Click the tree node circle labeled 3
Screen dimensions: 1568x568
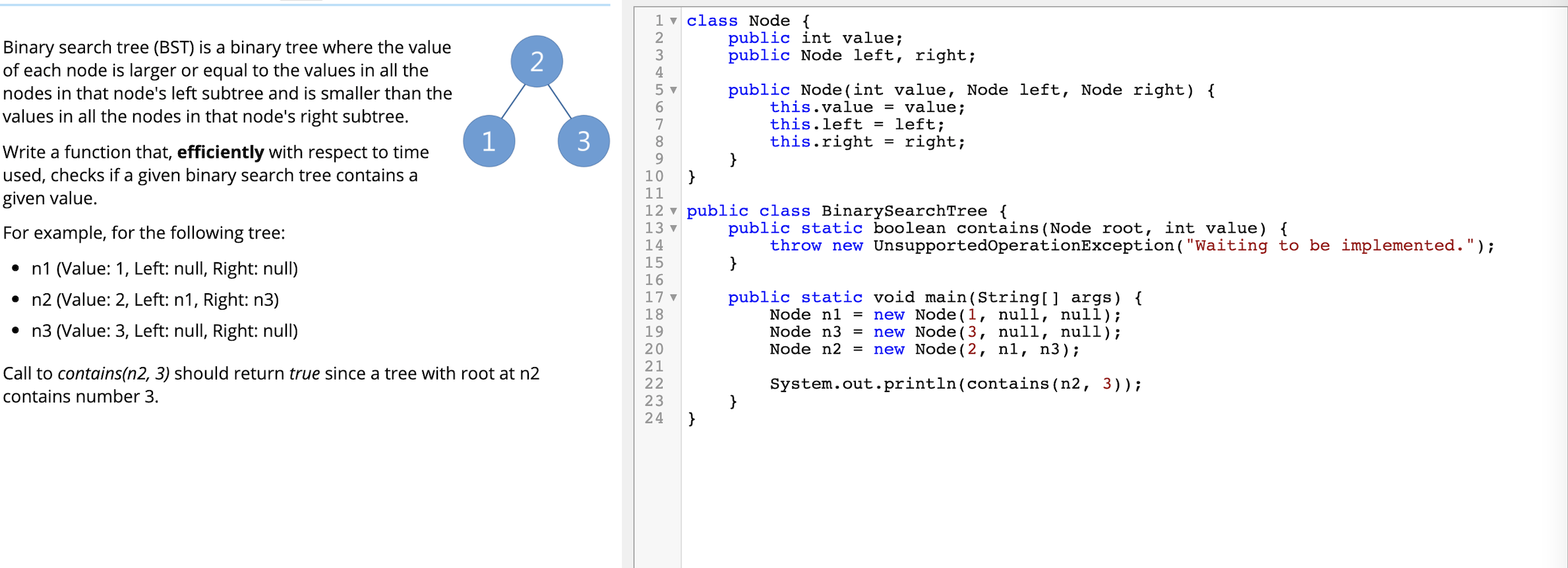[x=584, y=141]
